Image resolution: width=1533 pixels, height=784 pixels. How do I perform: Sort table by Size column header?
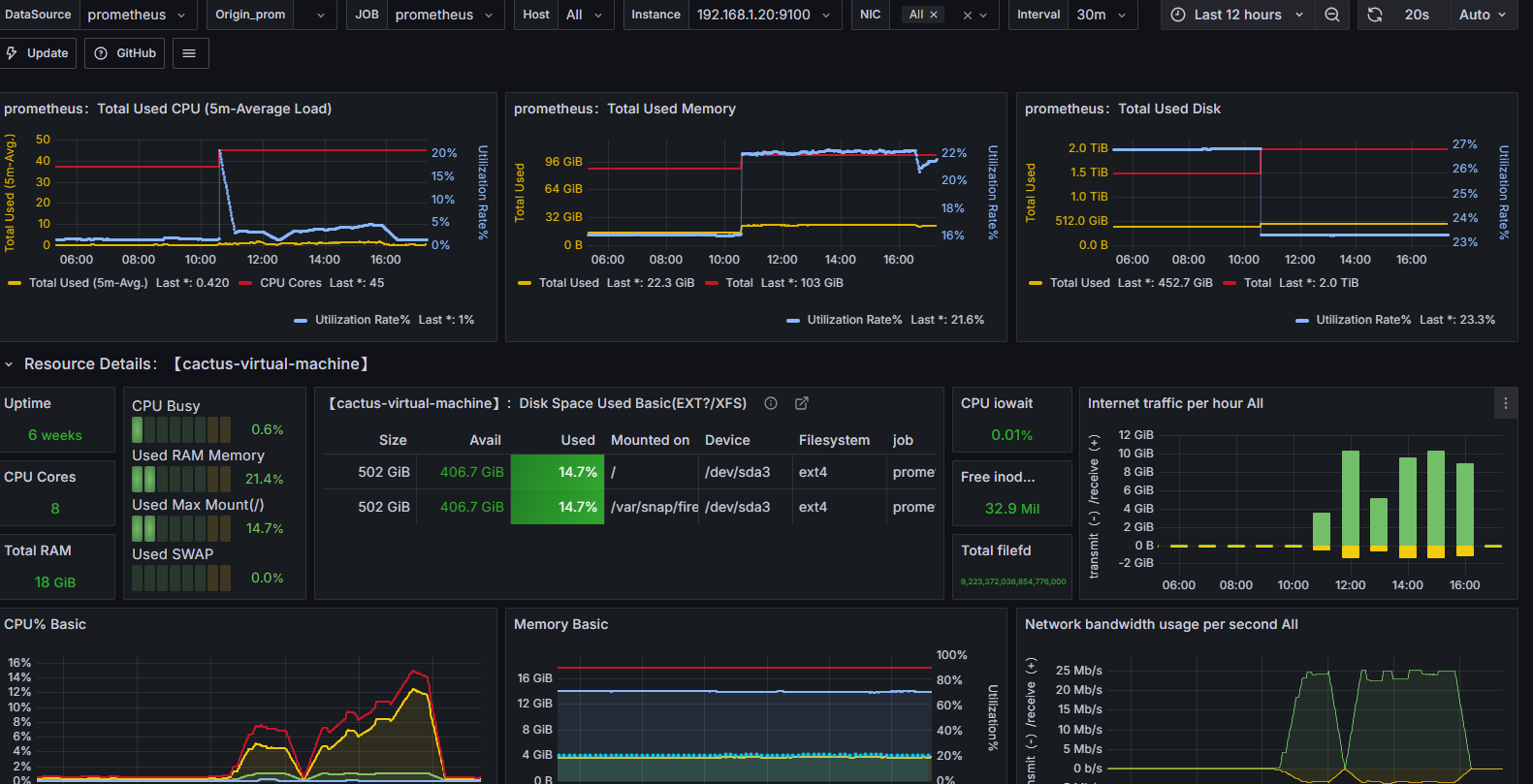393,440
